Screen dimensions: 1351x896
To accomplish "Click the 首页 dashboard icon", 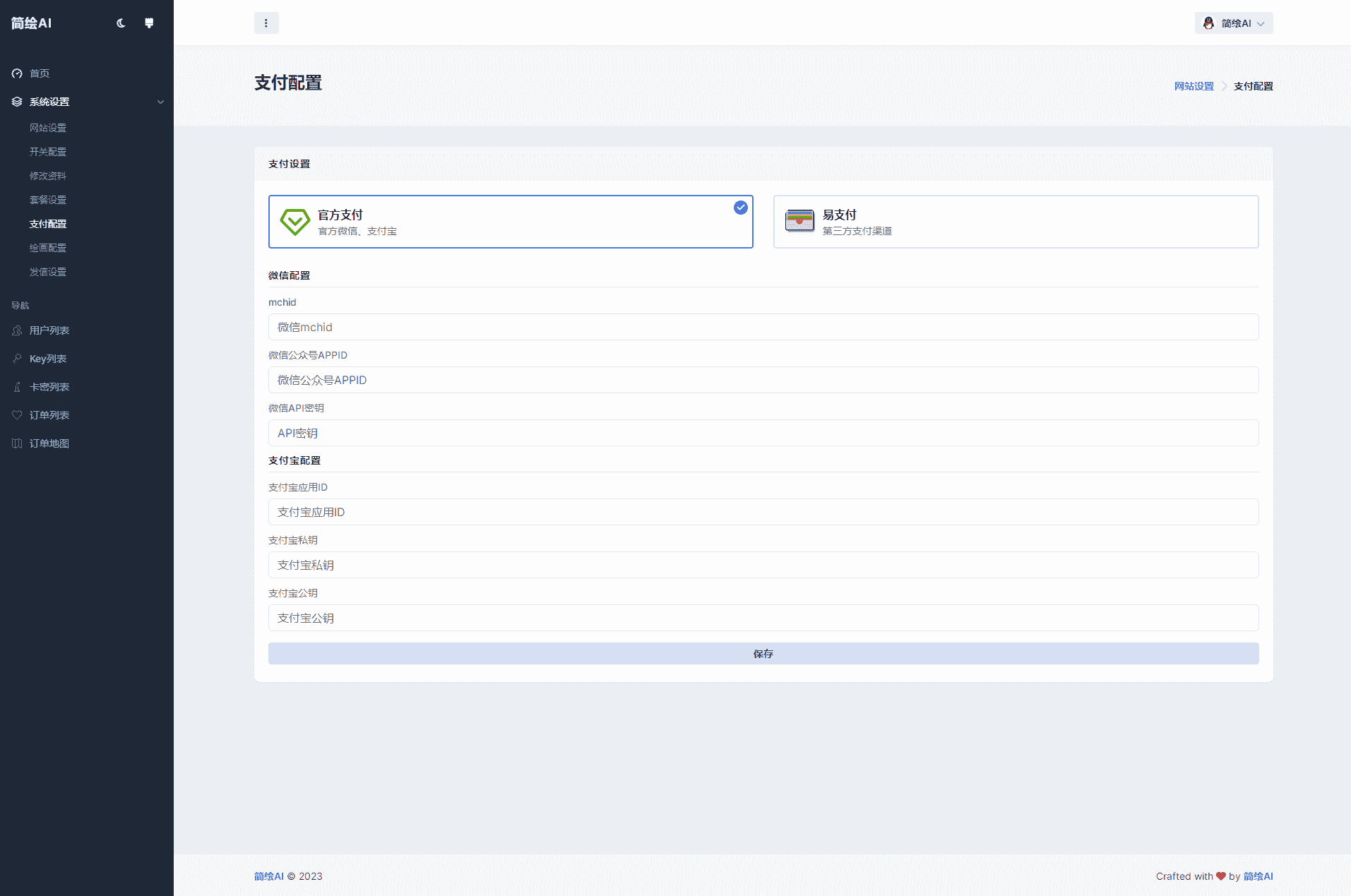I will (17, 73).
